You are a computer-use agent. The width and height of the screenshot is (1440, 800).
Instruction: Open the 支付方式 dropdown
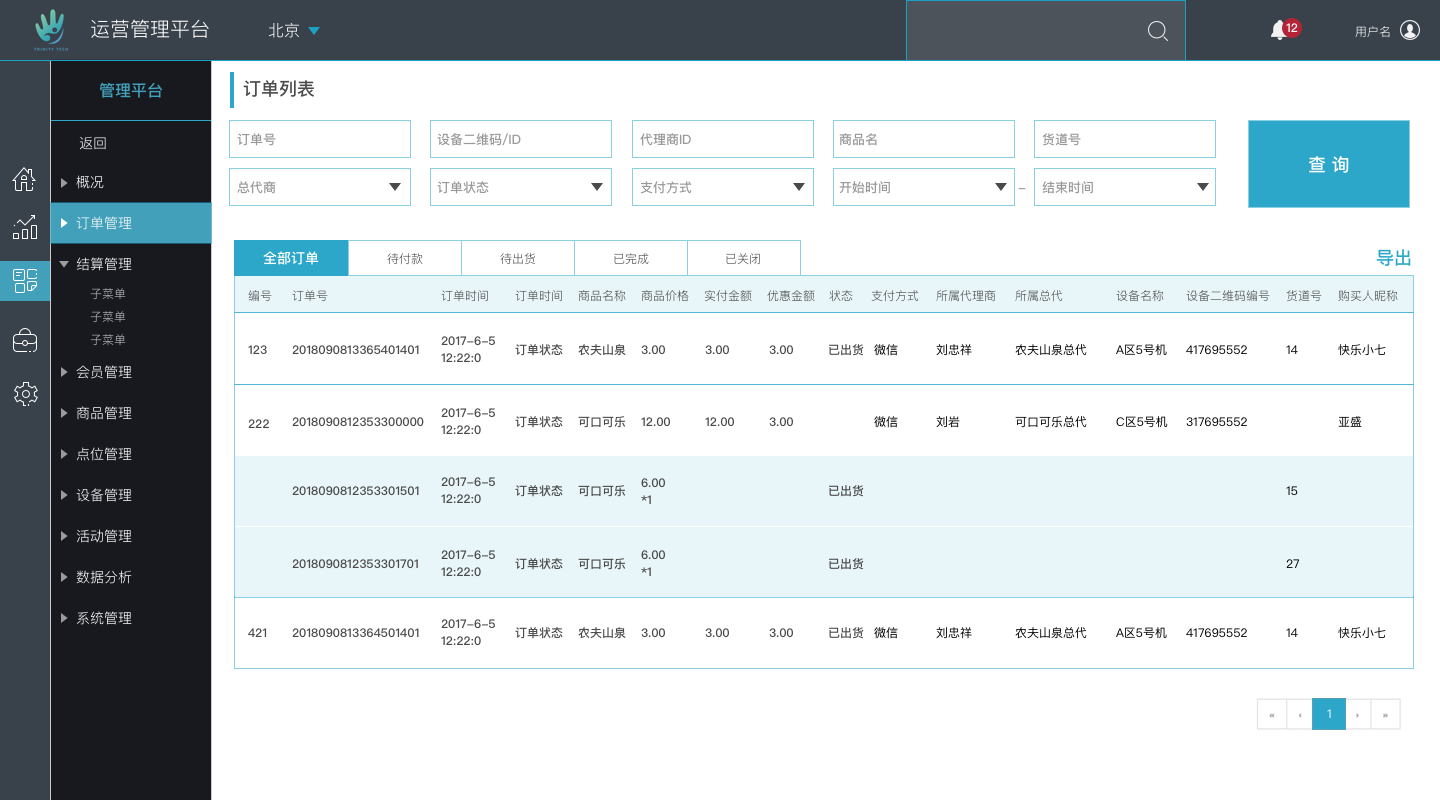[x=722, y=187]
